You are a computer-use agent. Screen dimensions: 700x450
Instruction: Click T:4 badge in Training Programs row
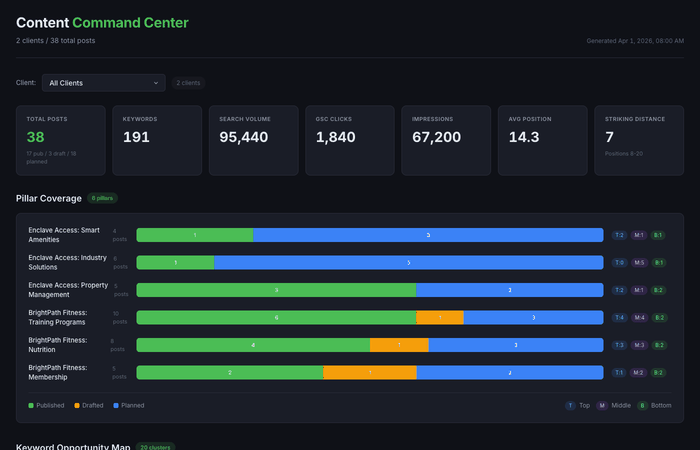[620, 317]
